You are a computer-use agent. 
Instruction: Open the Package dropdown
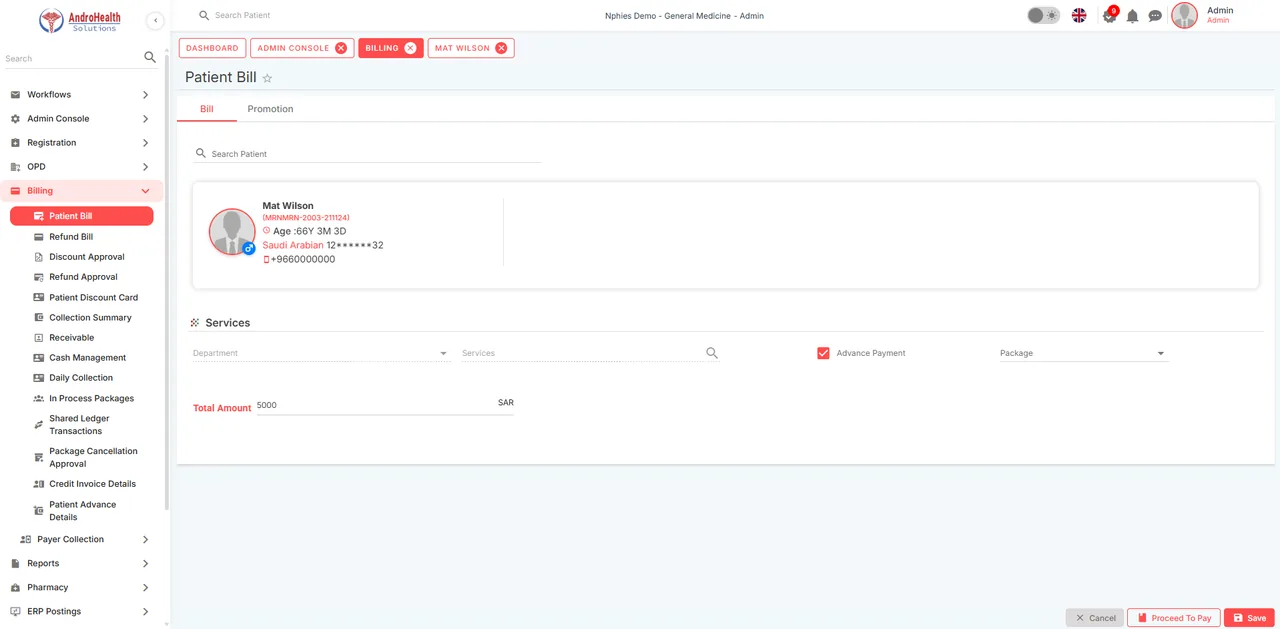coord(1083,353)
